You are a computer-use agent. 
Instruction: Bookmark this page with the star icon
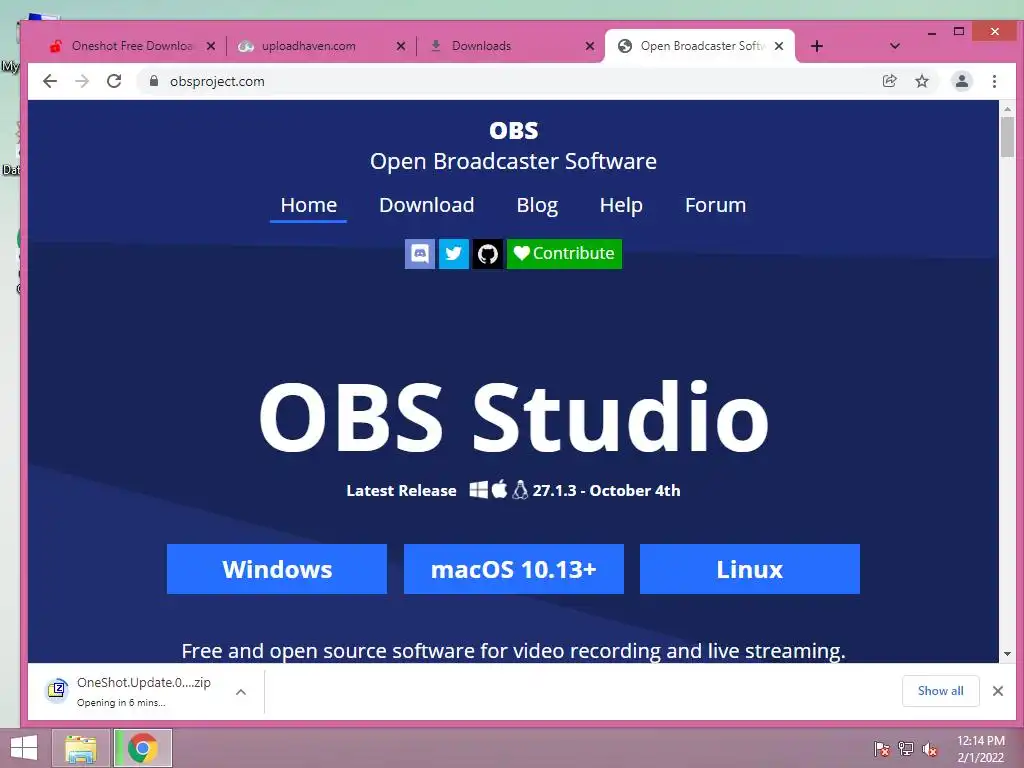tap(921, 81)
